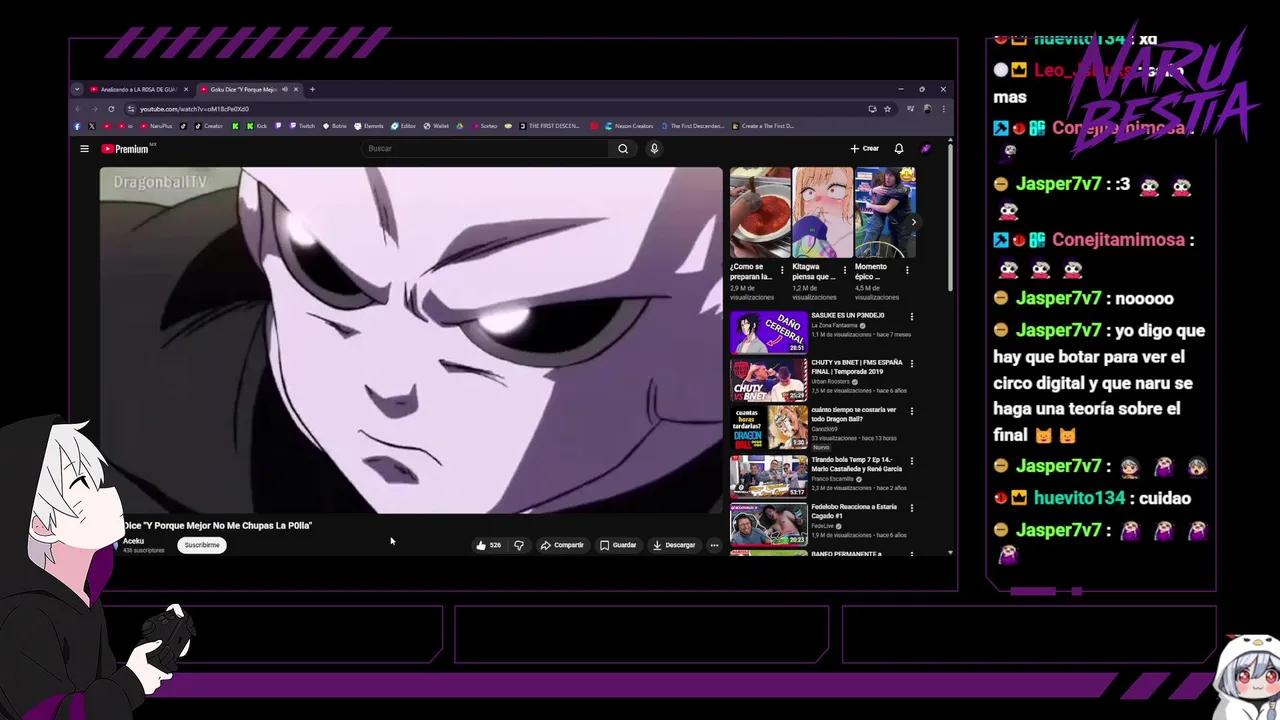Open options for Tirando bola Temp 7 video
This screenshot has height=720, width=1280.
911,461
